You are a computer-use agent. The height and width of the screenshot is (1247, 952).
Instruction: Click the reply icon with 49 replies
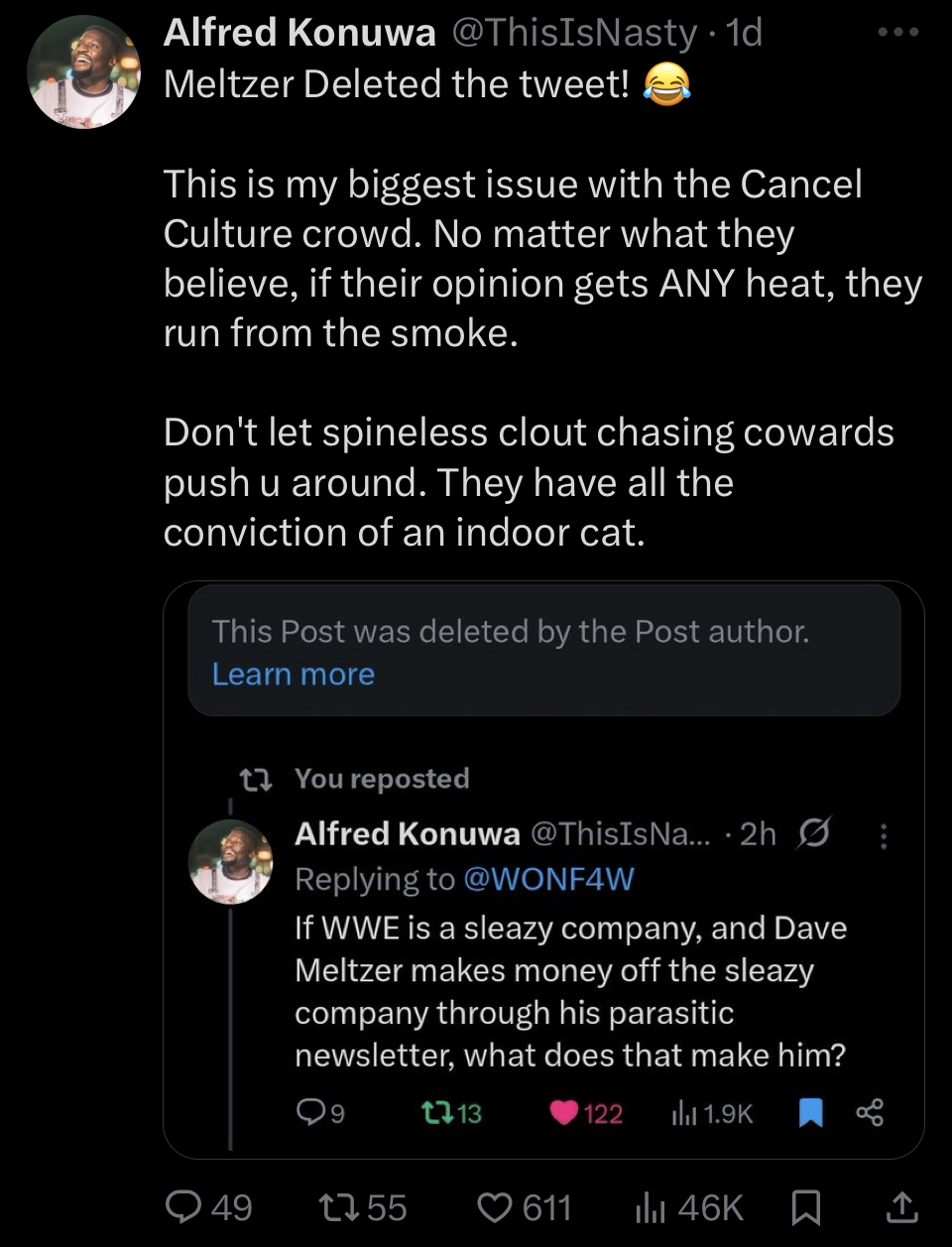pyautogui.click(x=183, y=1207)
